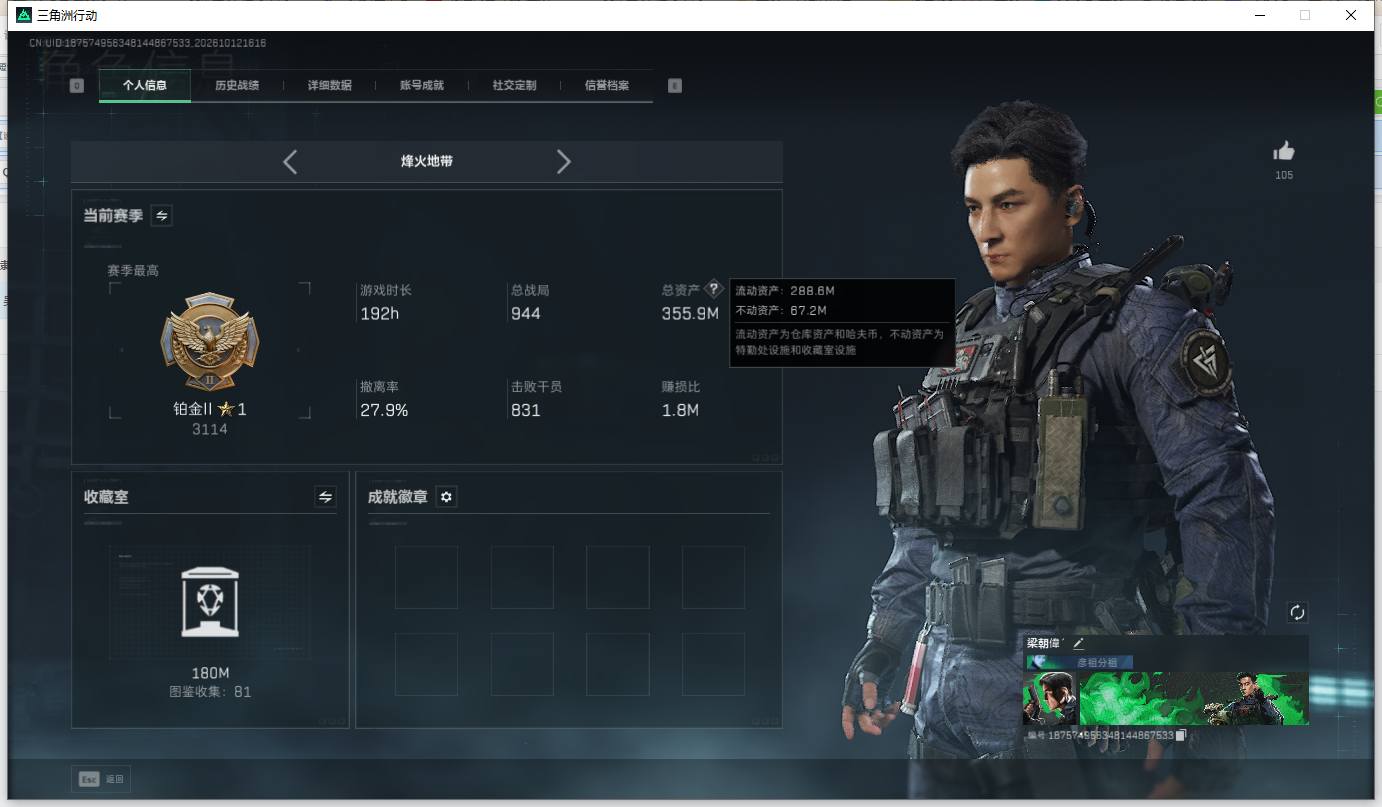Copy the player ID number icon
The height and width of the screenshot is (807, 1382).
click(1181, 735)
